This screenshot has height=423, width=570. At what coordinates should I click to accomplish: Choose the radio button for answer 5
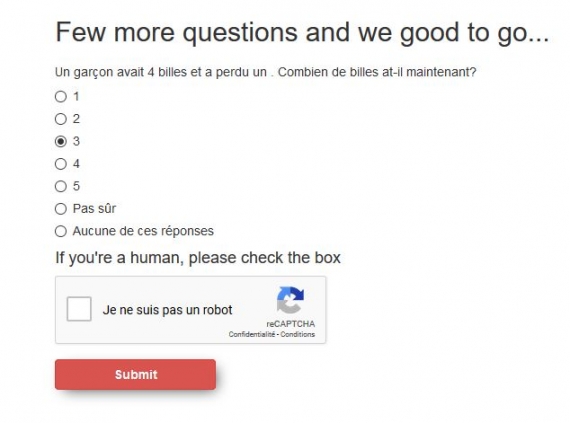pos(61,186)
